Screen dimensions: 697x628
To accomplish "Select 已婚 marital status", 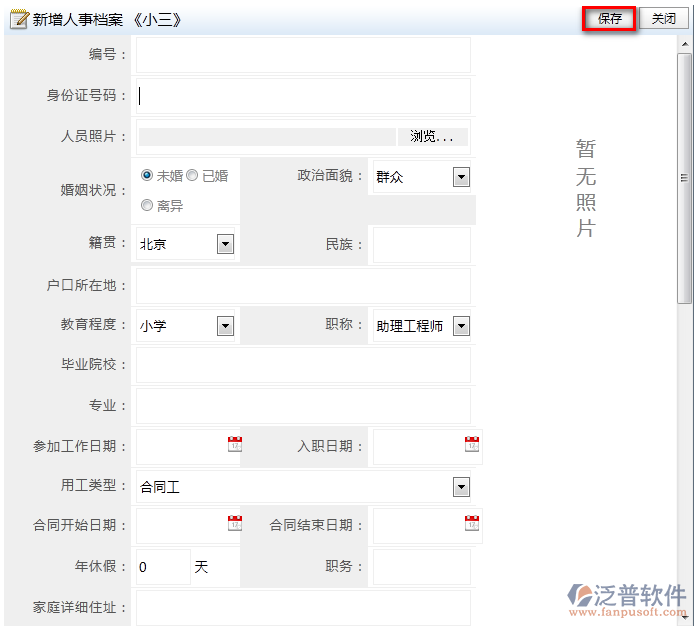I will [192, 176].
